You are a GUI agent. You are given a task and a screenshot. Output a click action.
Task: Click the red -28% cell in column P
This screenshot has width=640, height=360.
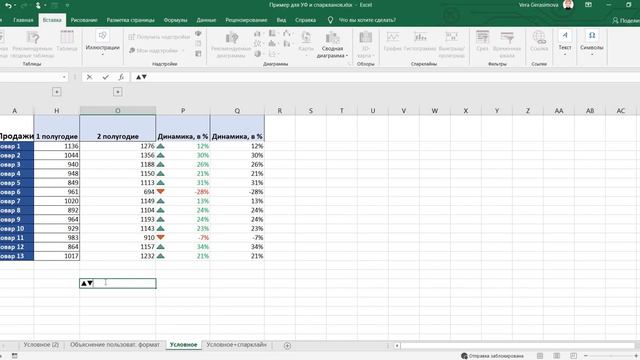[x=183, y=192]
